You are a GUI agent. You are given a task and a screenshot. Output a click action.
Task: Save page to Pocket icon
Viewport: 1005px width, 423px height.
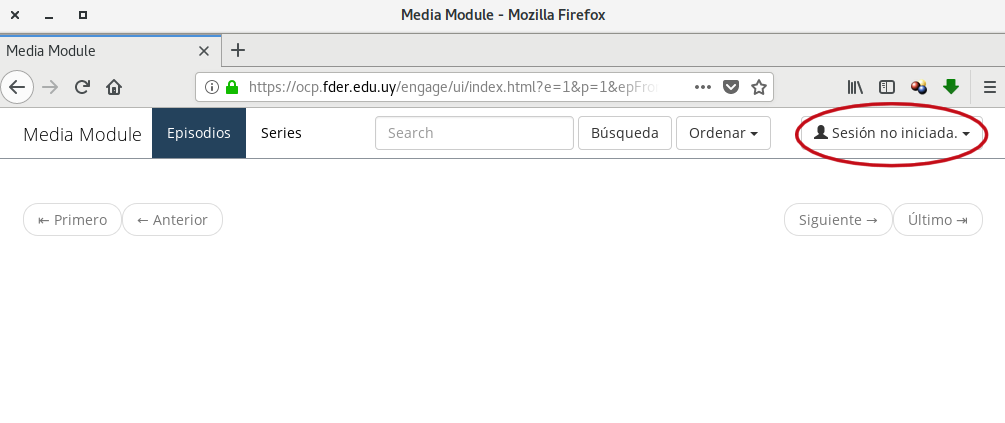coord(731,87)
